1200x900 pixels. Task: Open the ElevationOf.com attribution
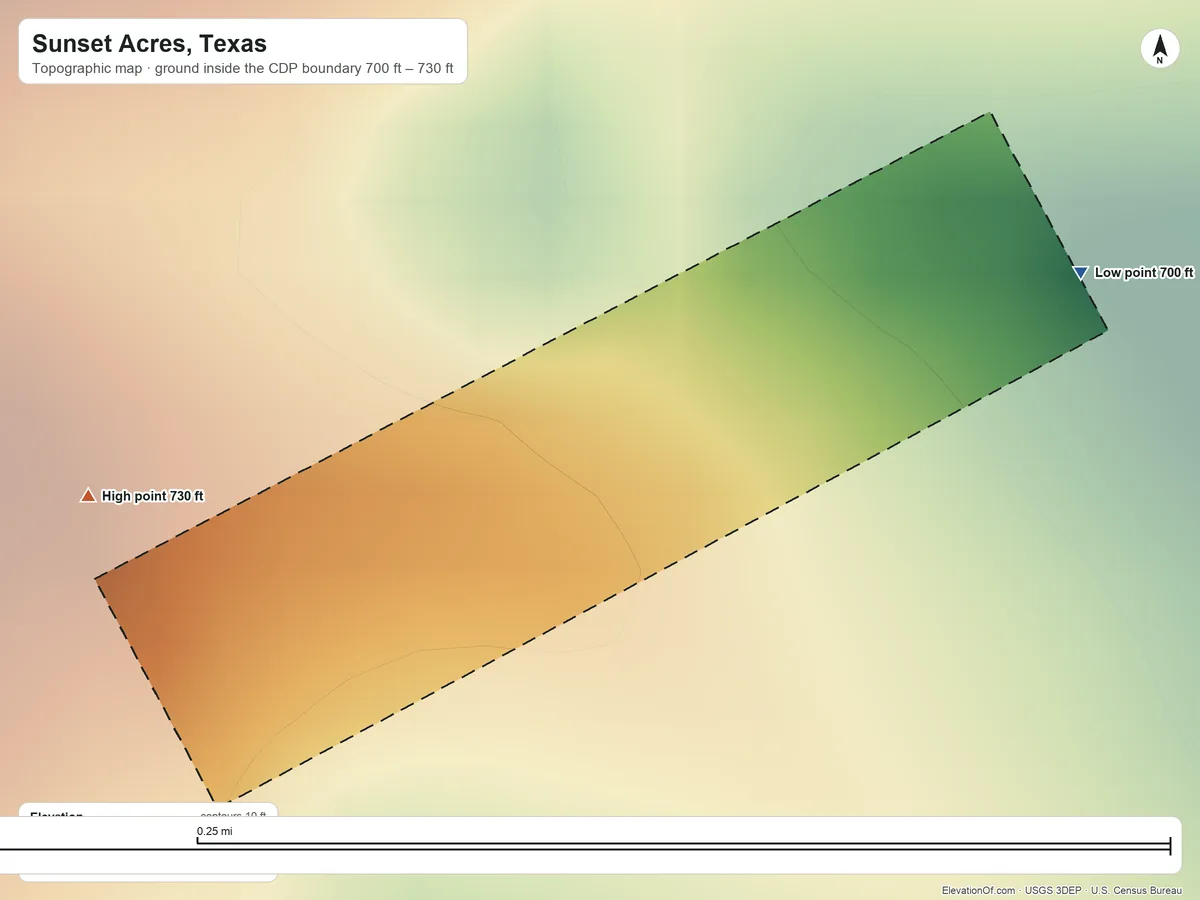[x=979, y=890]
